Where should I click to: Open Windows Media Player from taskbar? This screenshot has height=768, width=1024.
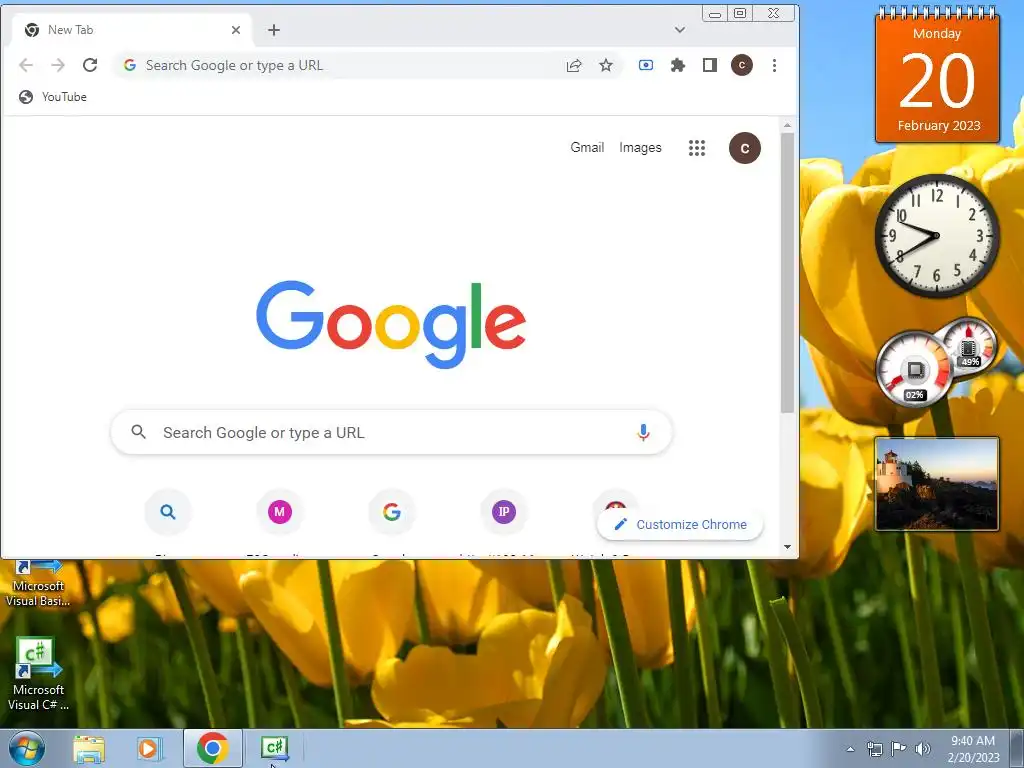point(150,748)
